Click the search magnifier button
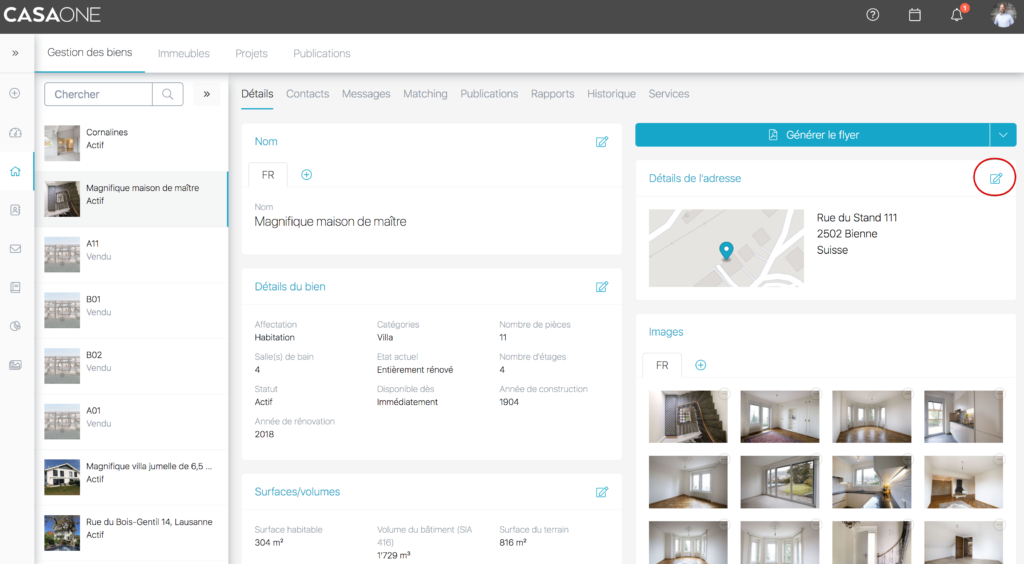 click(167, 94)
